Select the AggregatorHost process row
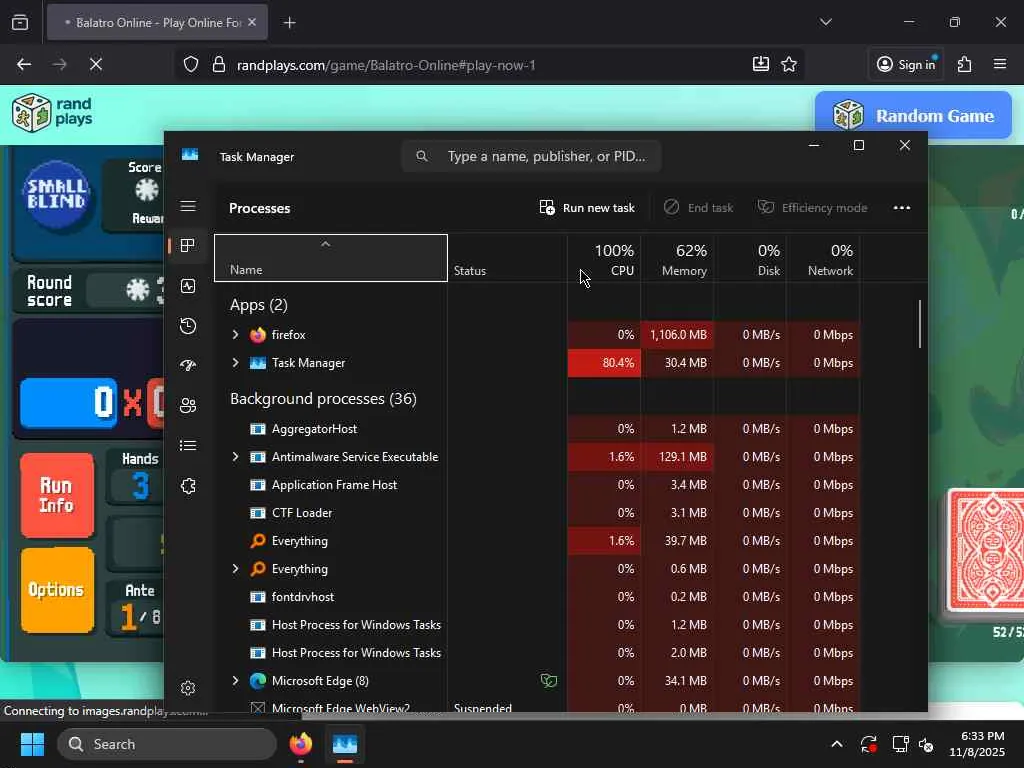Image resolution: width=1024 pixels, height=768 pixels. point(537,428)
